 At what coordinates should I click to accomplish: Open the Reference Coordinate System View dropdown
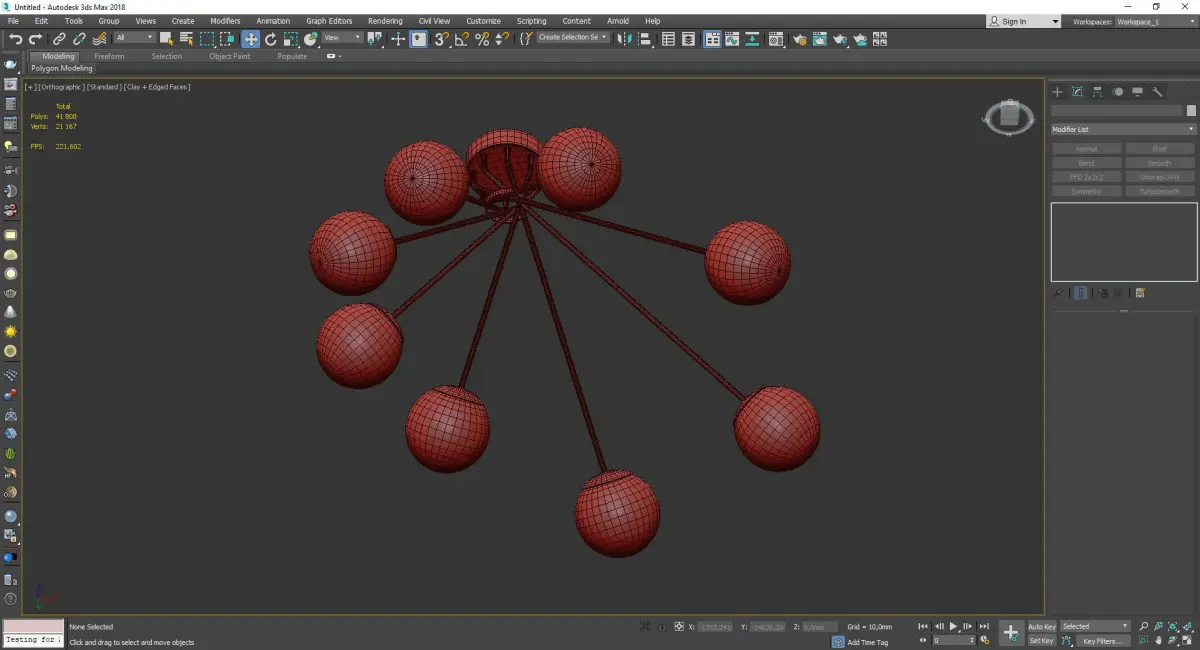pyautogui.click(x=342, y=38)
